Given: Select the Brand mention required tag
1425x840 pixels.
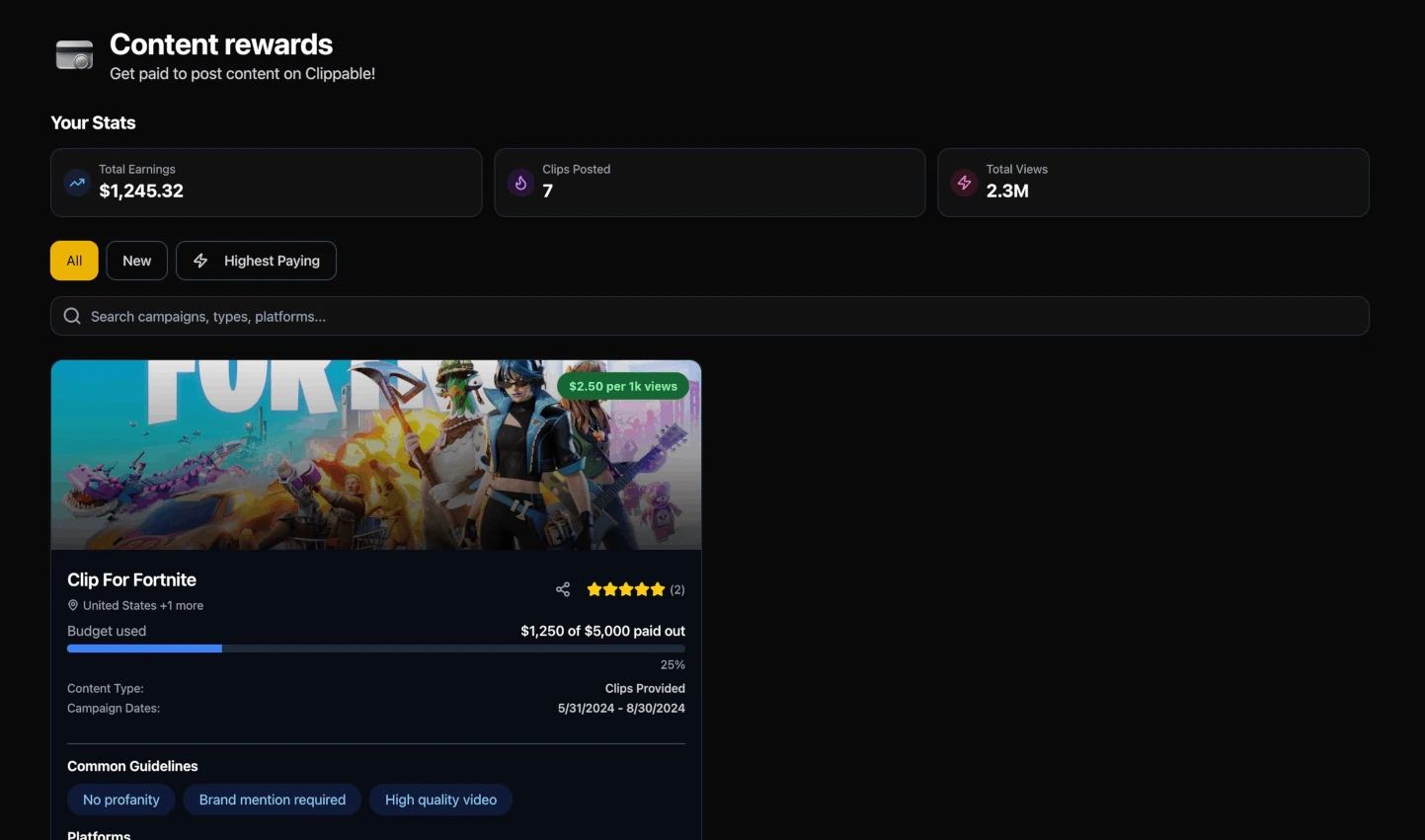Looking at the screenshot, I should click(273, 800).
